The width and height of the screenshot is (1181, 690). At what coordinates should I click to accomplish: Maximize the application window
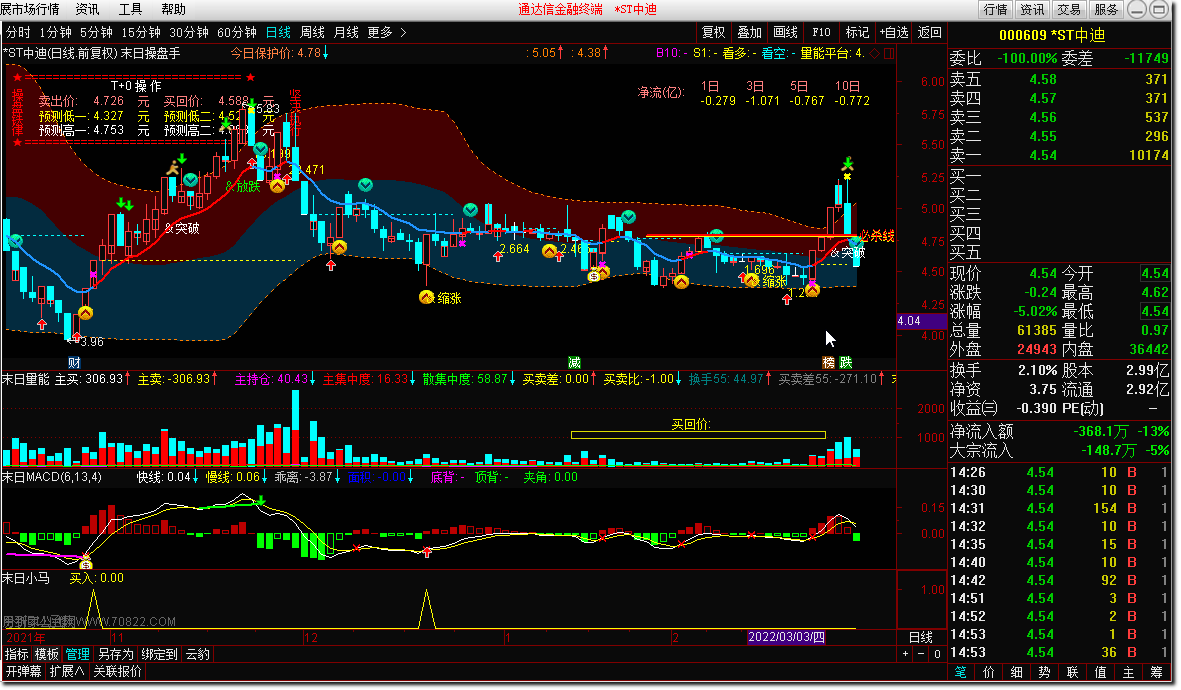pos(1158,9)
